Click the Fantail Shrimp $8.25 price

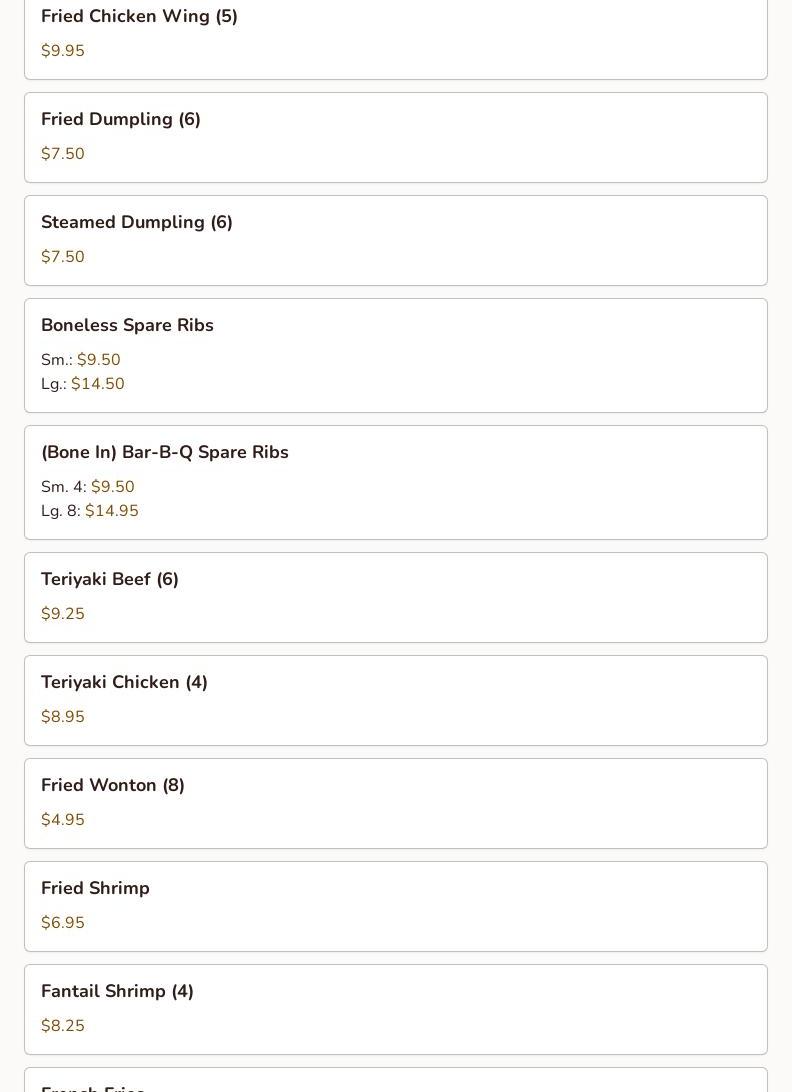click(x=63, y=1026)
